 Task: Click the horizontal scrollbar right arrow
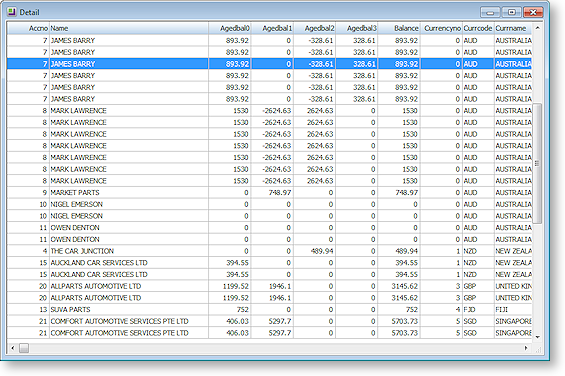point(526,348)
